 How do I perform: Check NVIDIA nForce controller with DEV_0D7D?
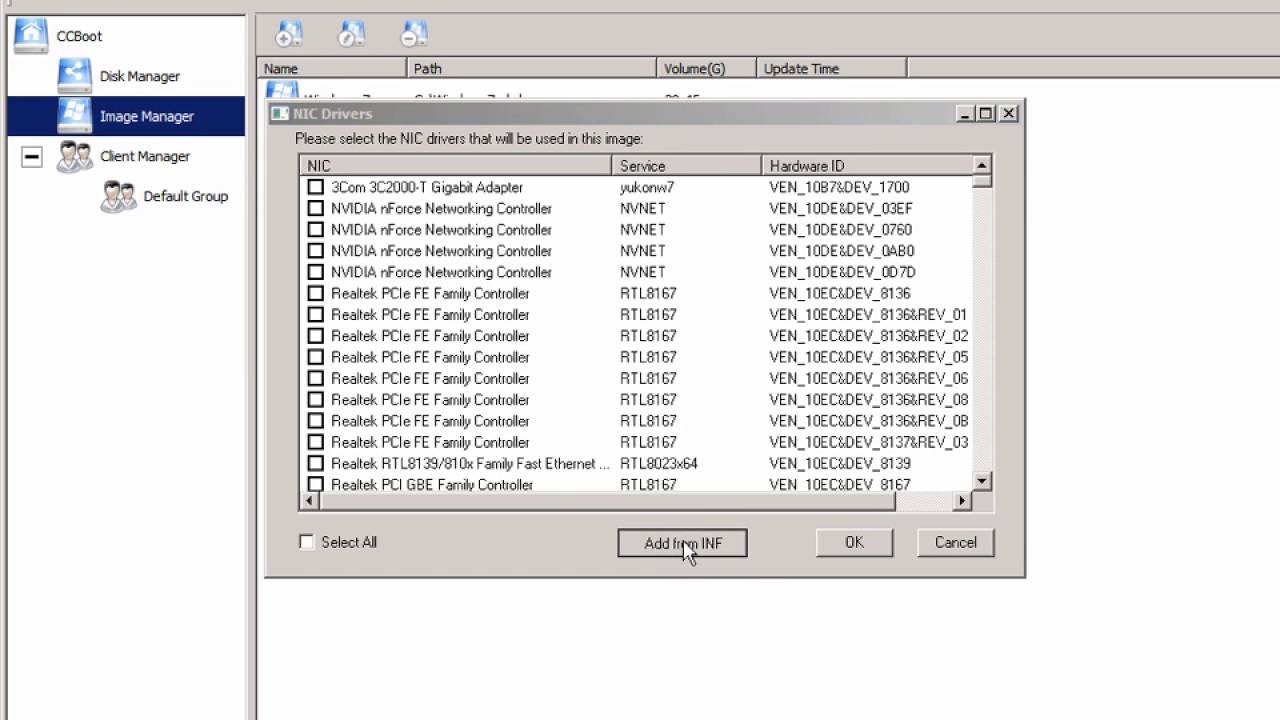pyautogui.click(x=316, y=272)
